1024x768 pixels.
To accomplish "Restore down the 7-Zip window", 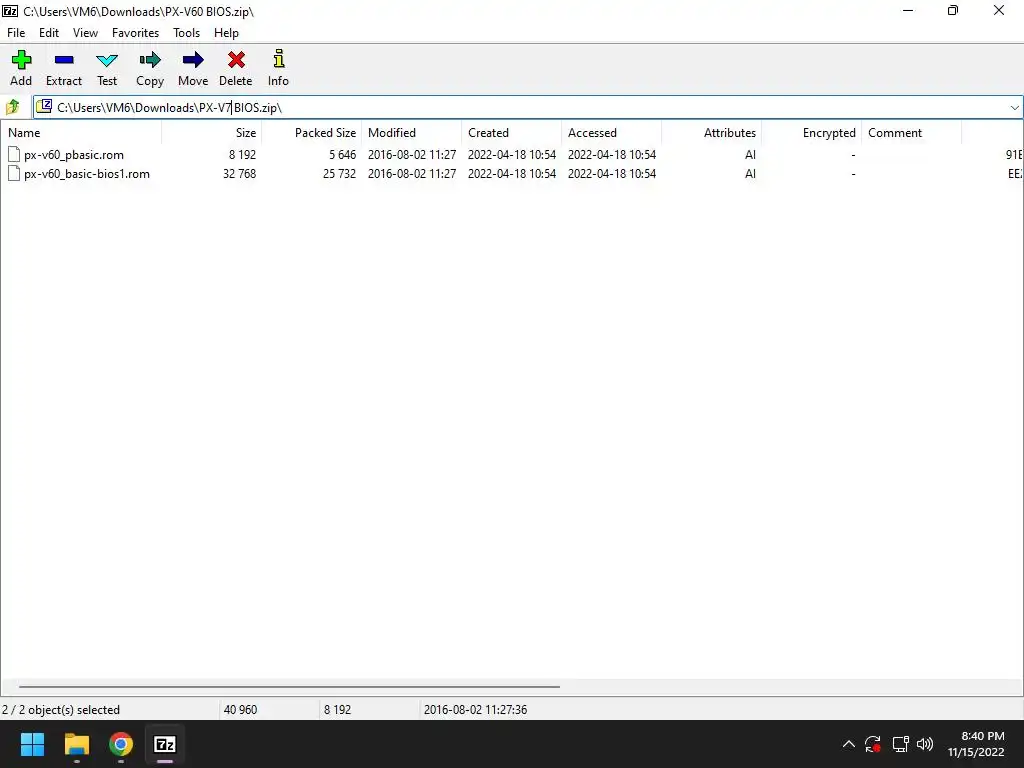I will 953,10.
